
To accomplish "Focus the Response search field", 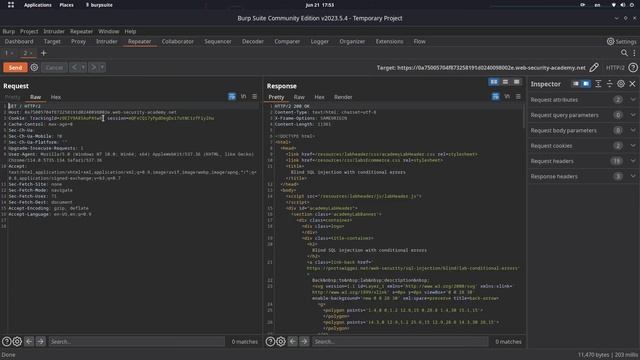I will pyautogui.click(x=400, y=341).
